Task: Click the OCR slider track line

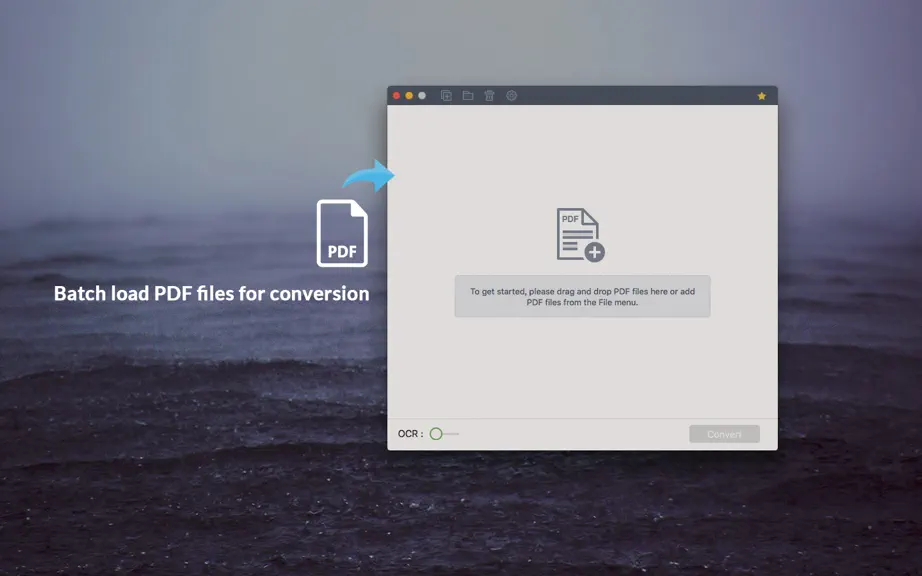Action: click(x=452, y=434)
